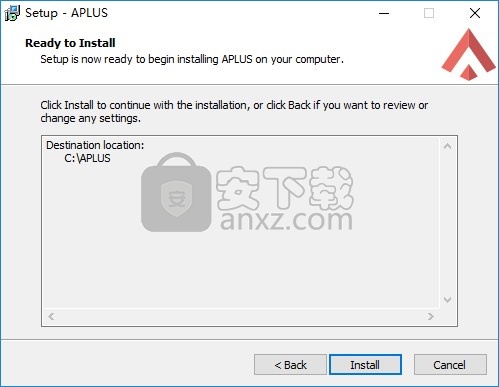
Task: Click the red APLUS logo
Action: point(469,54)
